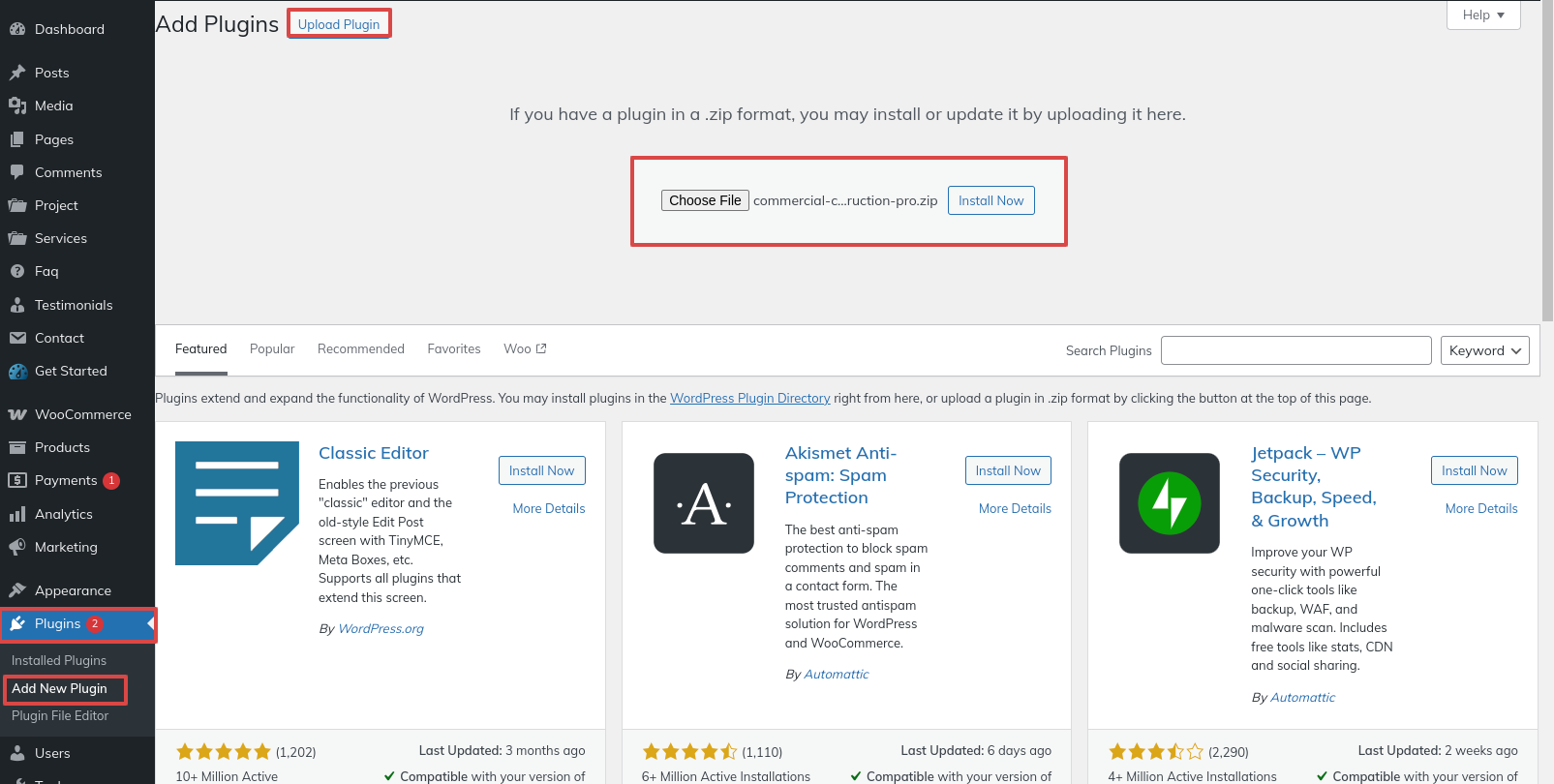Click the Contact envelope icon

click(17, 338)
